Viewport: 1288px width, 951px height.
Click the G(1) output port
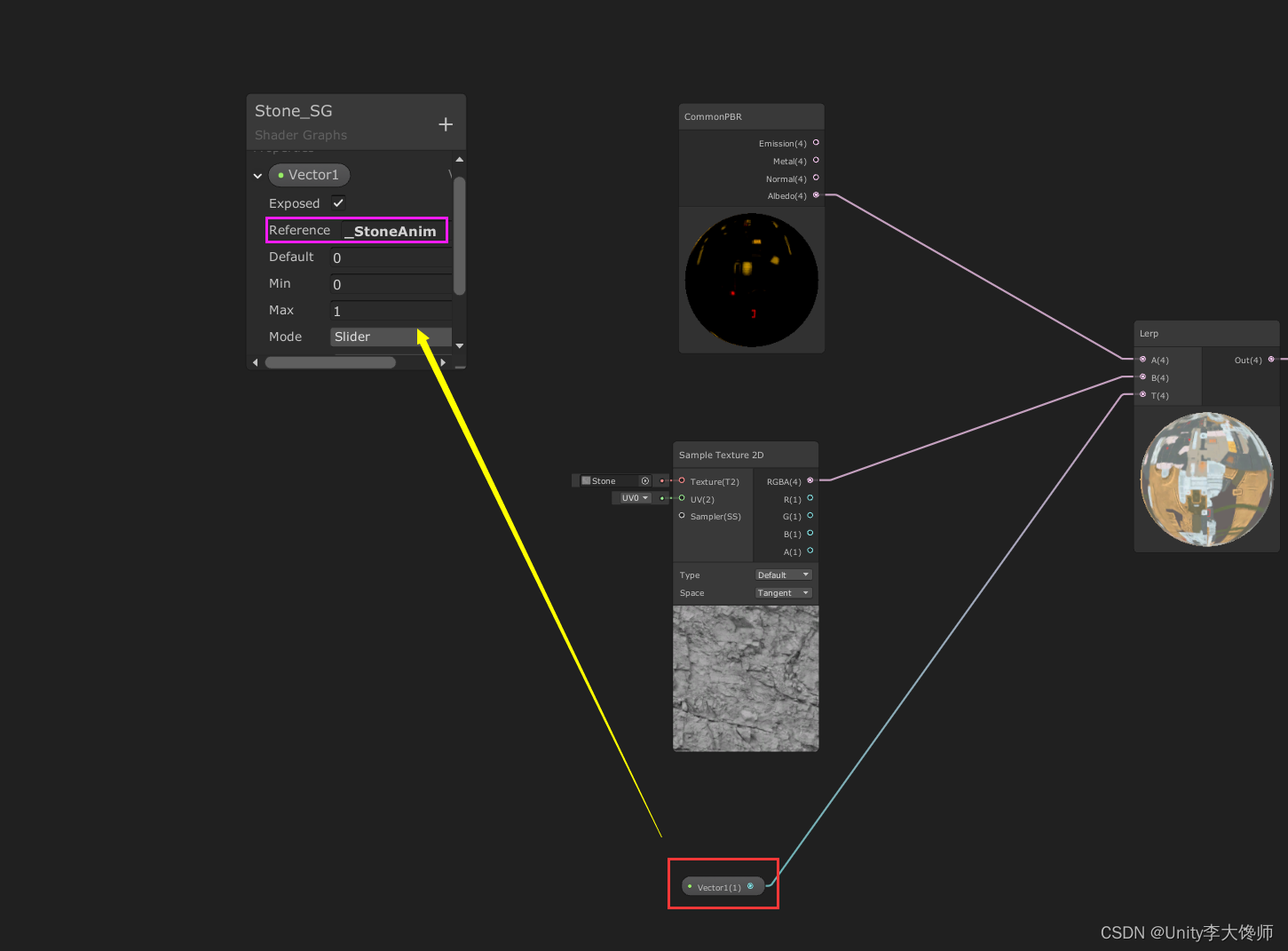coord(810,516)
